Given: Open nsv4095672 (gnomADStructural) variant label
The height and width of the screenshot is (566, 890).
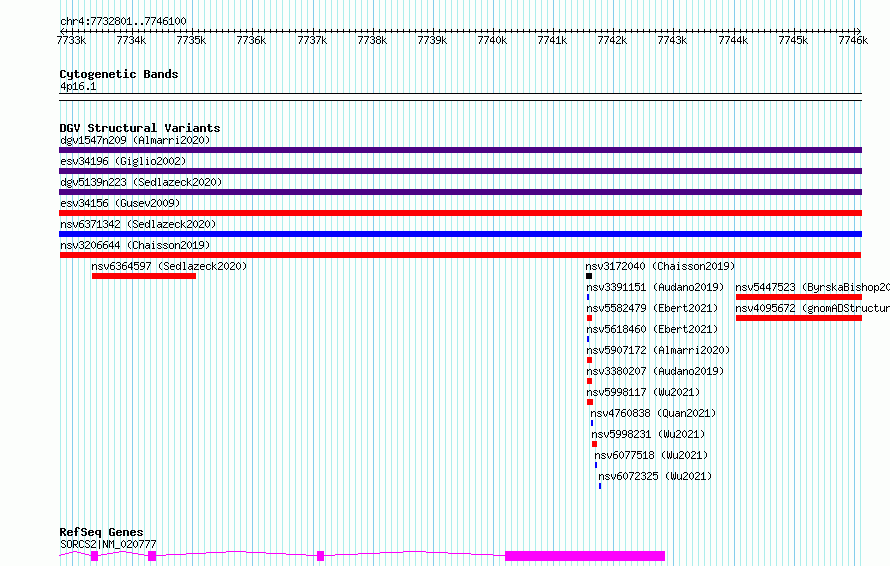Looking at the screenshot, I should pos(812,308).
